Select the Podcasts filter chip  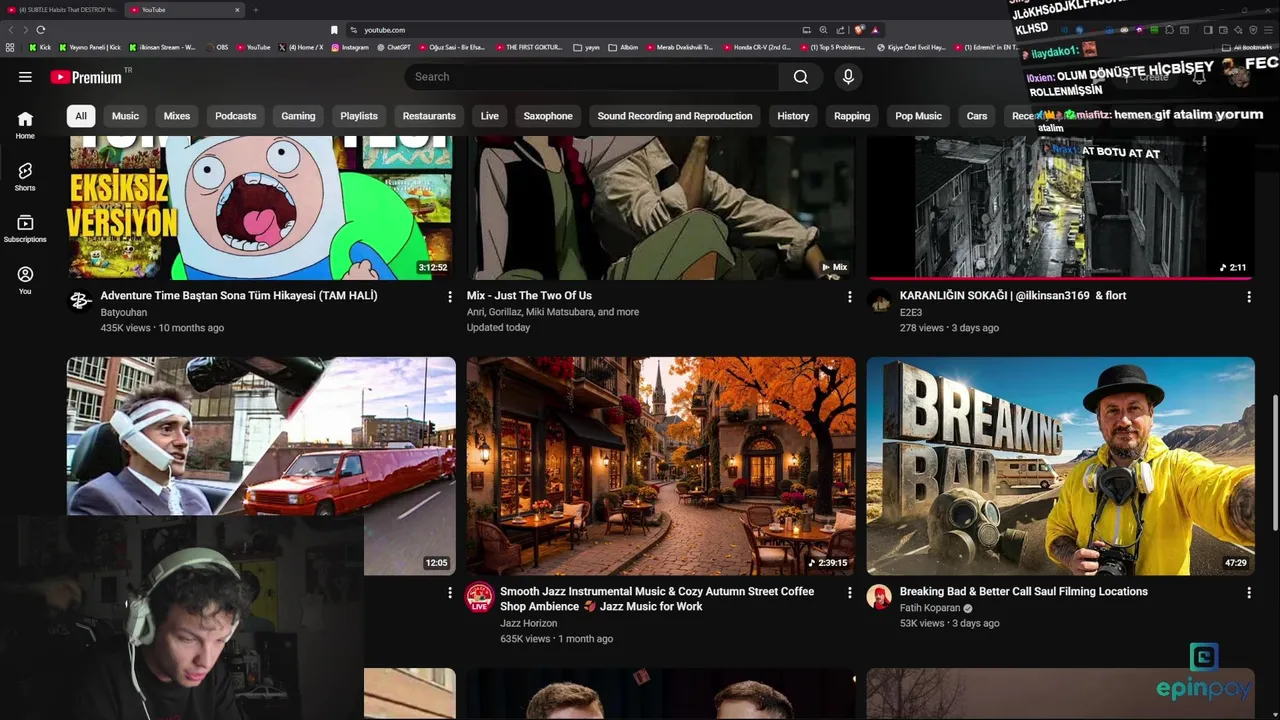coord(236,116)
